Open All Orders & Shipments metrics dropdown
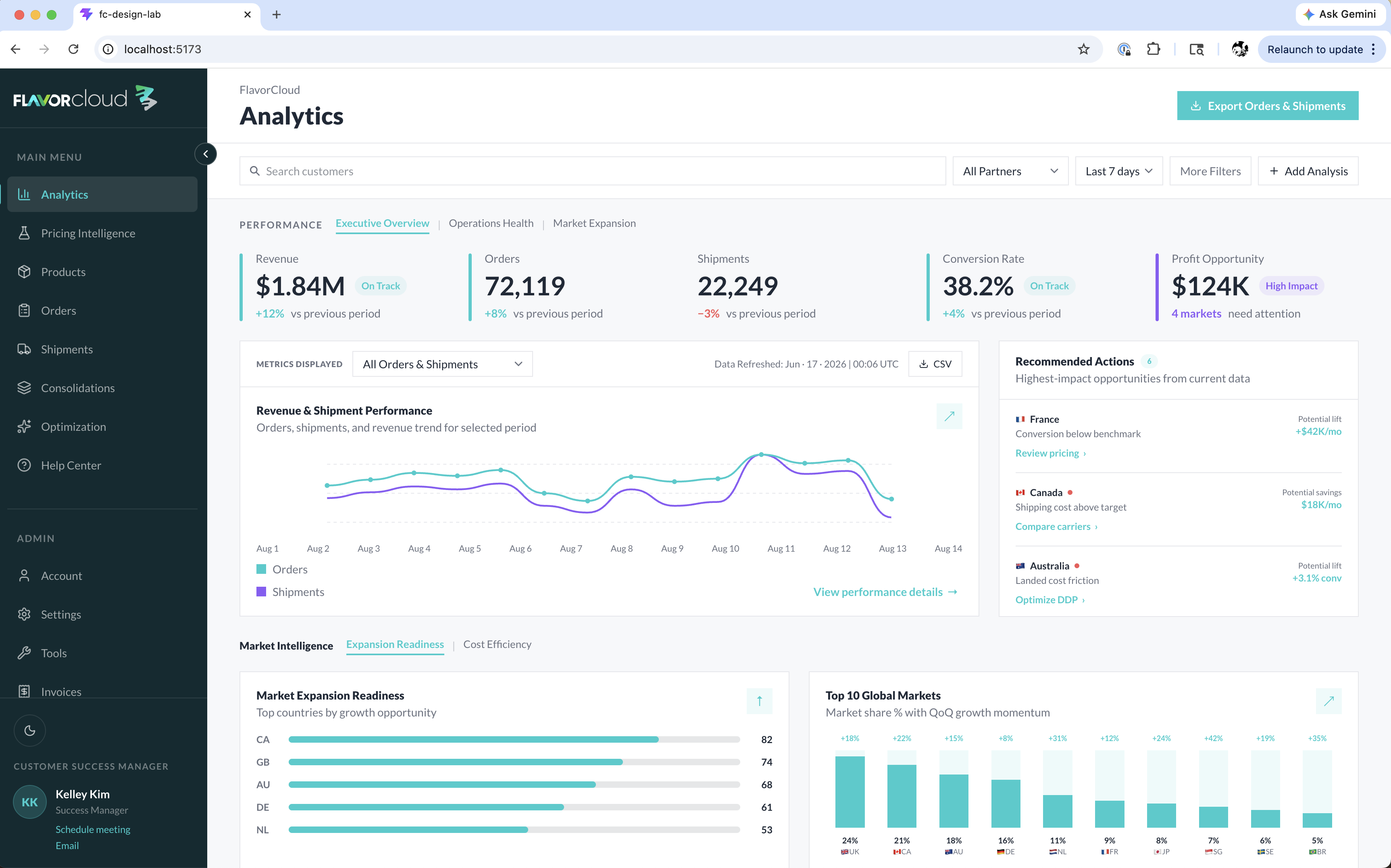1391x868 pixels. tap(442, 364)
